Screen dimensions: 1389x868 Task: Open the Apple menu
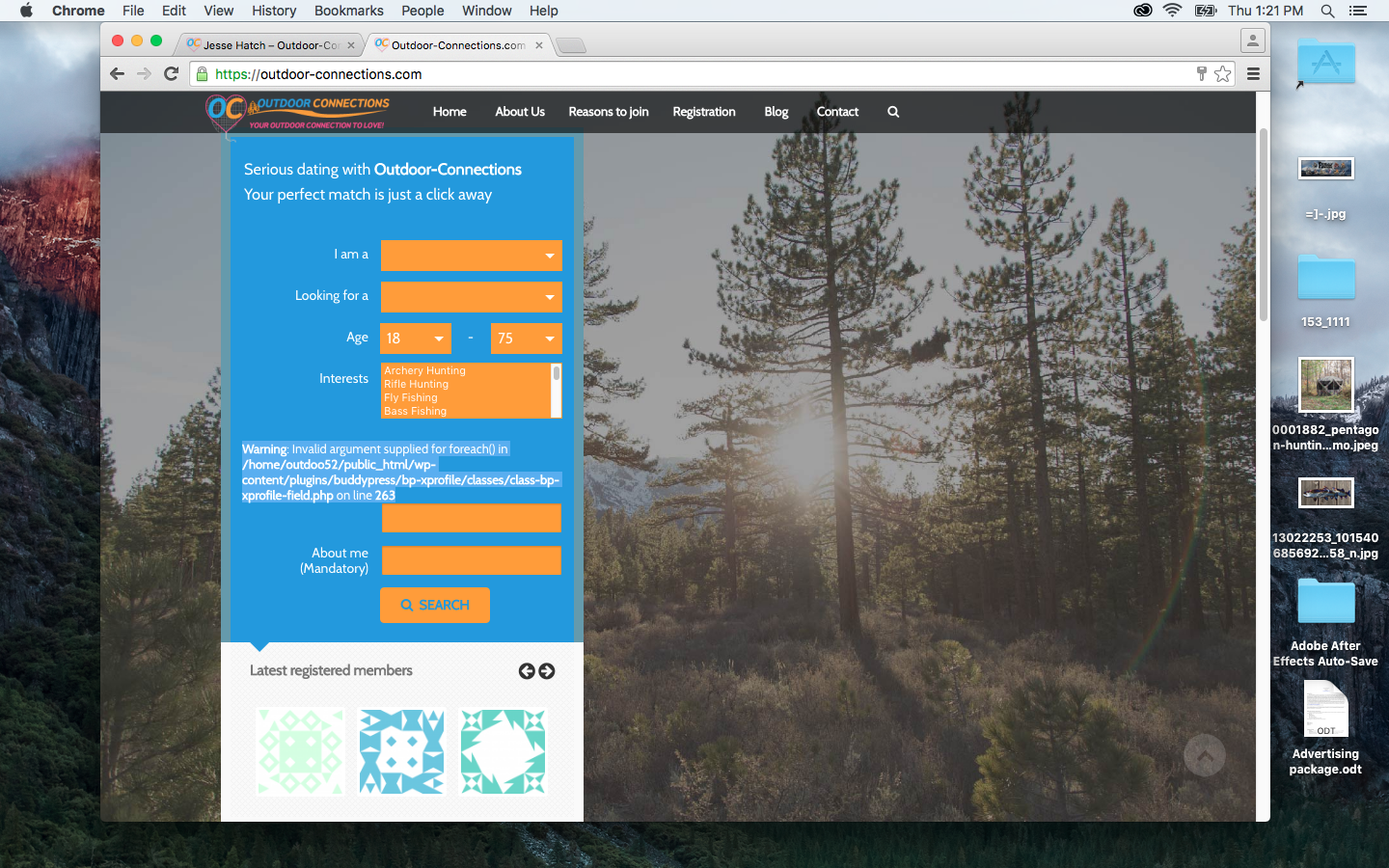click(x=26, y=11)
